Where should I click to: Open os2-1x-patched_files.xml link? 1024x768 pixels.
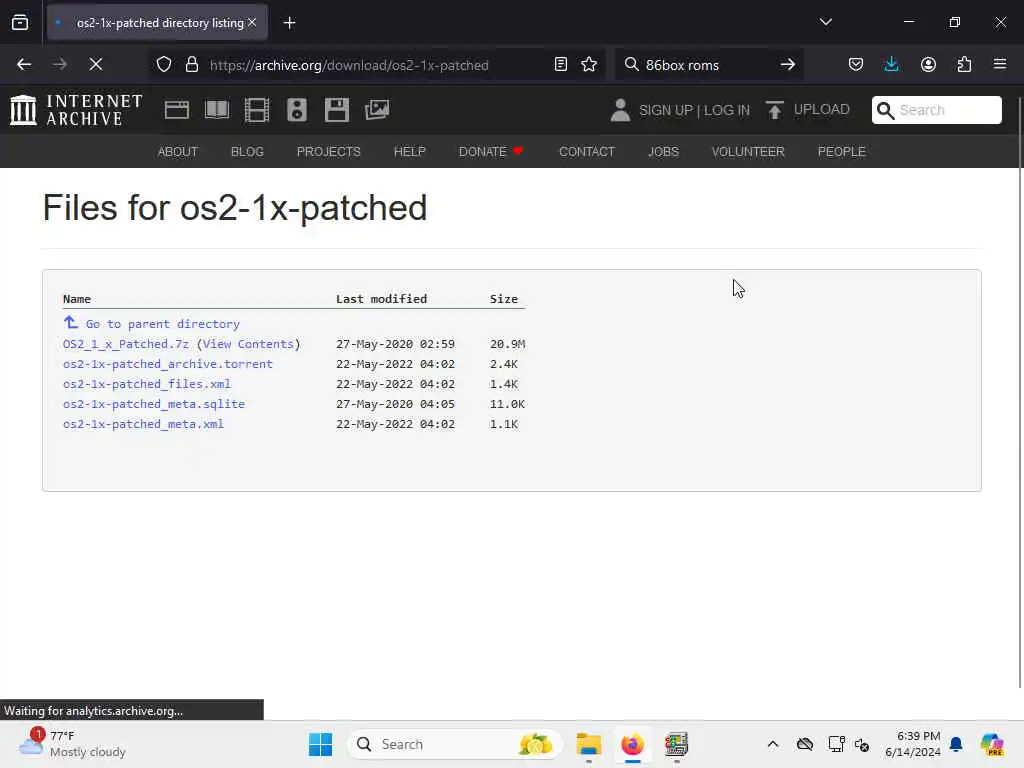tap(147, 384)
